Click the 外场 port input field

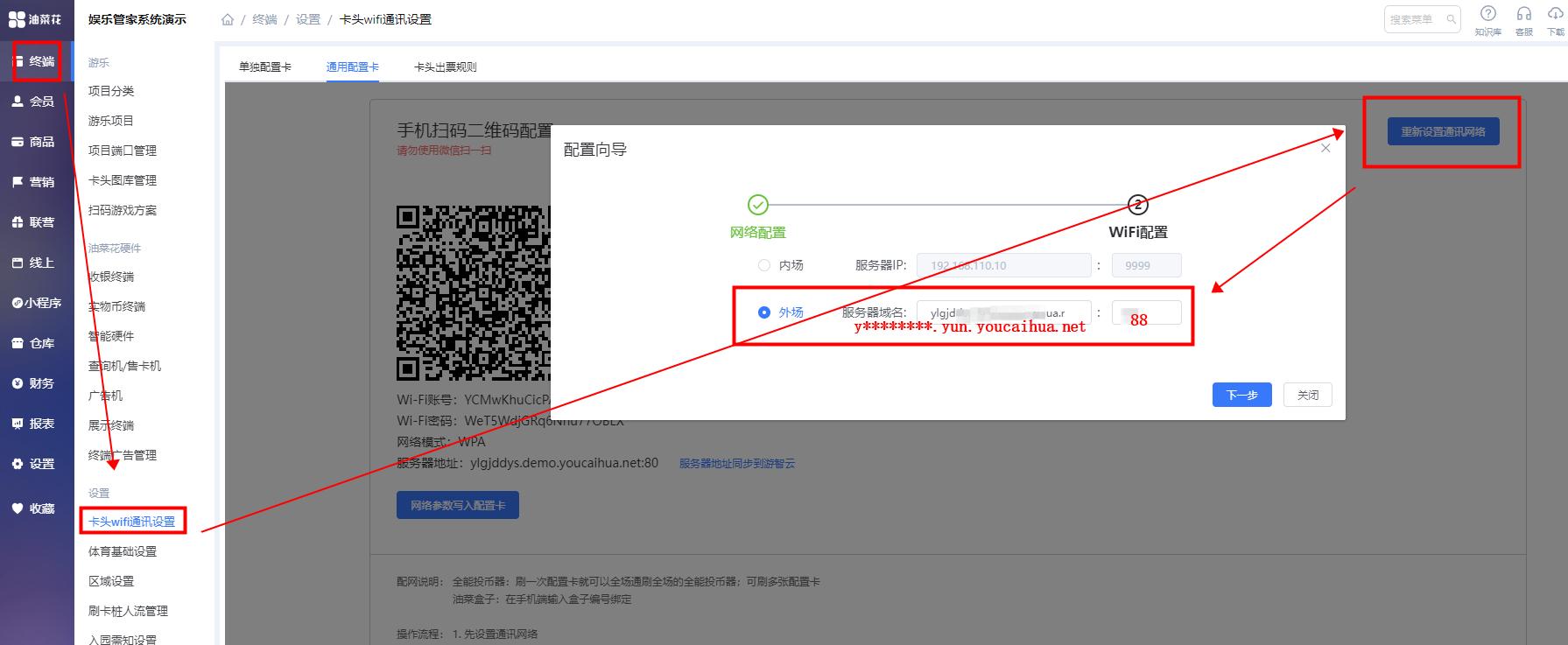tap(1146, 312)
